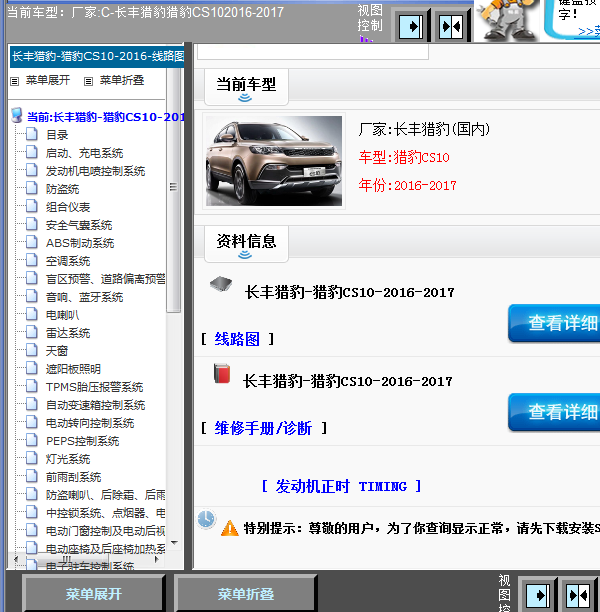
Task: Click the document icon beside 组合仪表
Action: point(32,206)
